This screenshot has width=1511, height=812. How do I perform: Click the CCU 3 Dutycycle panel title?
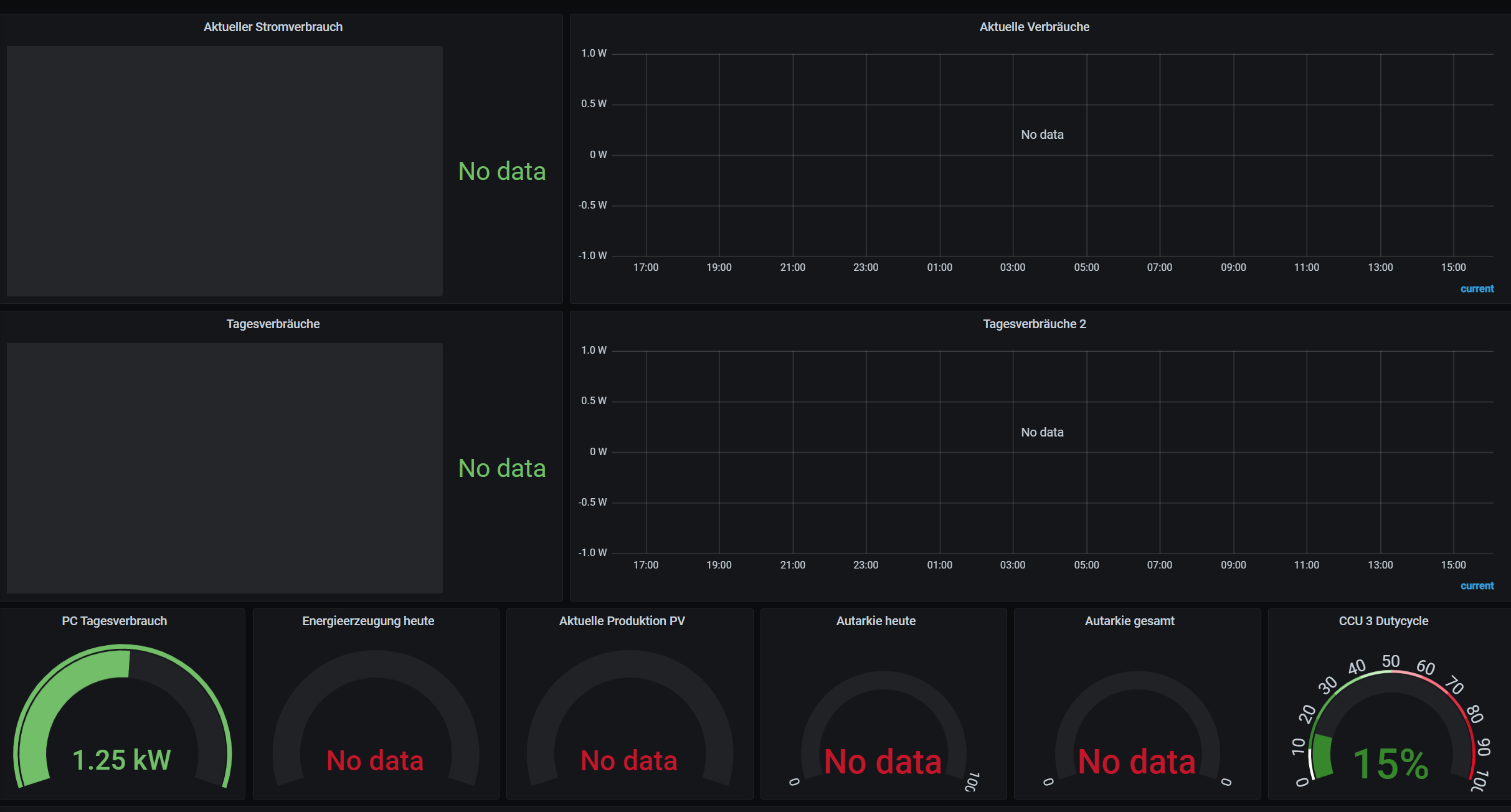pos(1383,621)
